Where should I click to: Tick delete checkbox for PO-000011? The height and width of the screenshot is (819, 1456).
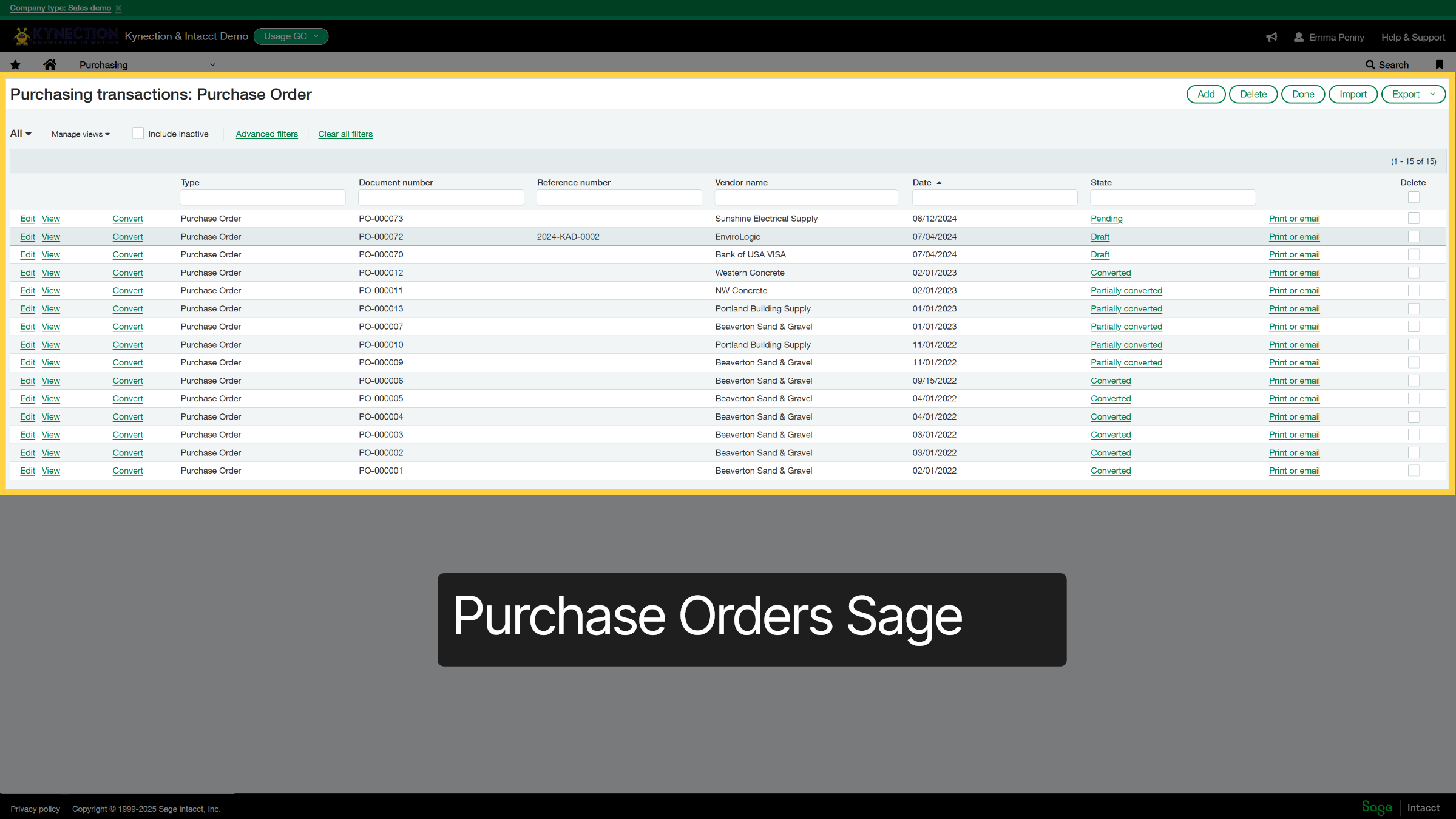1414,291
